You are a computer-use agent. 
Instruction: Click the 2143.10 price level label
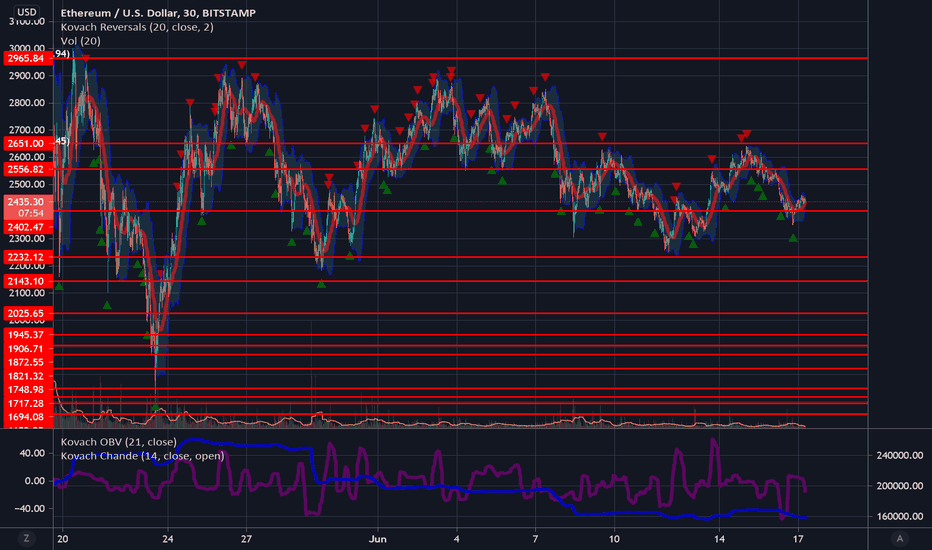26,281
